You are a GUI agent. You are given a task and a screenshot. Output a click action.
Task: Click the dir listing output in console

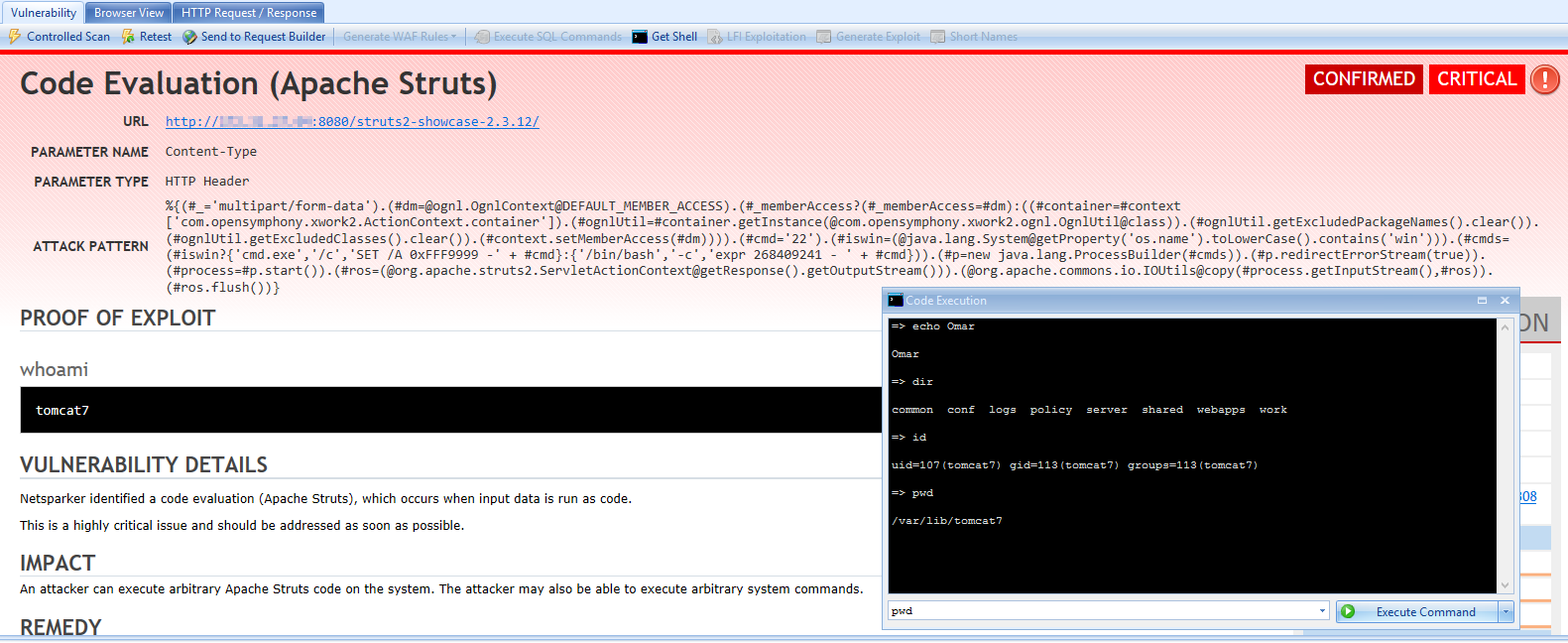1089,410
